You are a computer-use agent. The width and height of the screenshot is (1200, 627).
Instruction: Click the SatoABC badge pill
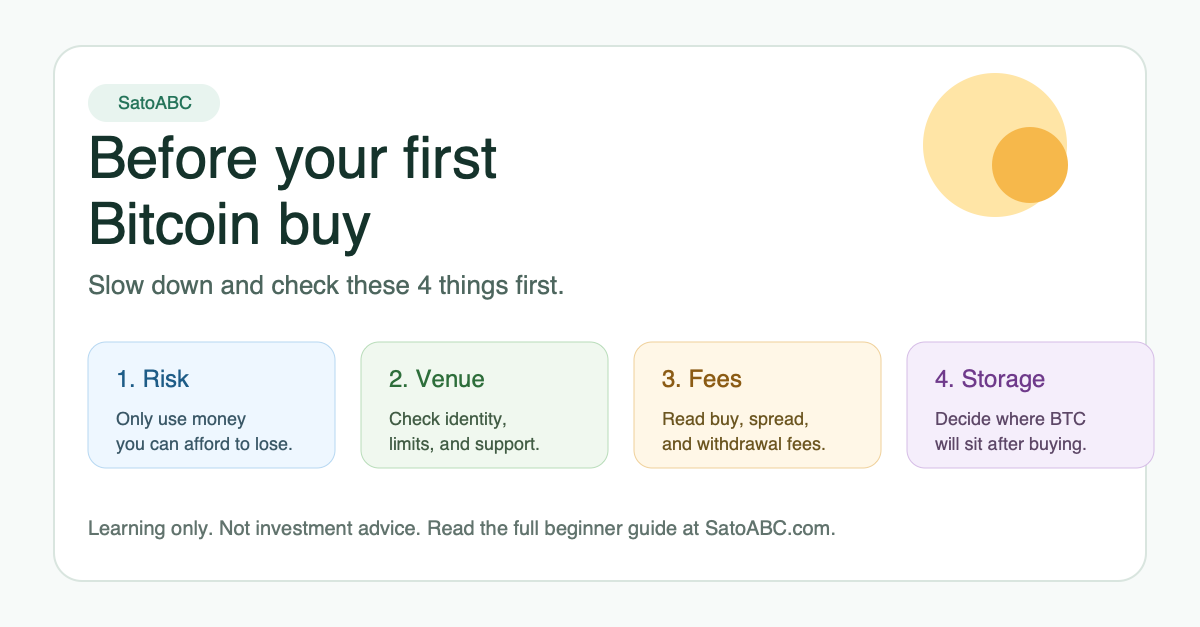point(154,103)
